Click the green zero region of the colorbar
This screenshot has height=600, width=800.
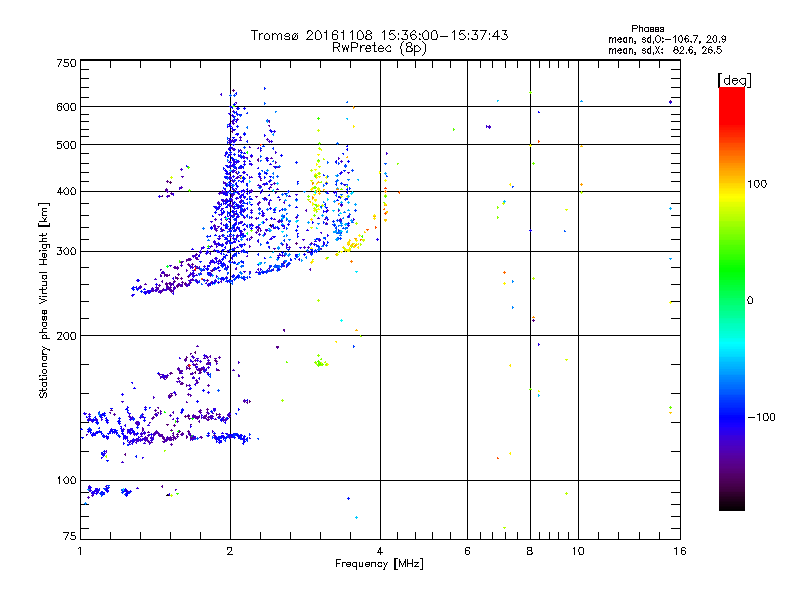[732, 300]
